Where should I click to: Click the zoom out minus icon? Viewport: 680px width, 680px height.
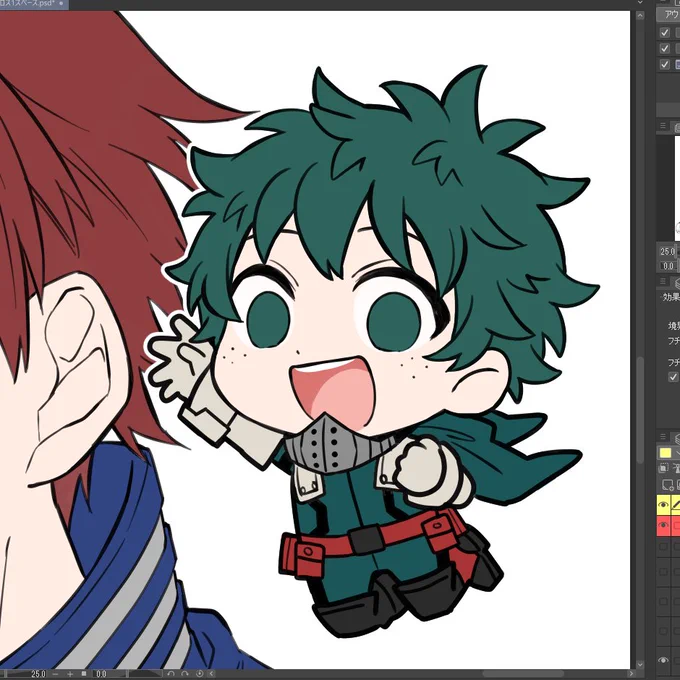56,674
